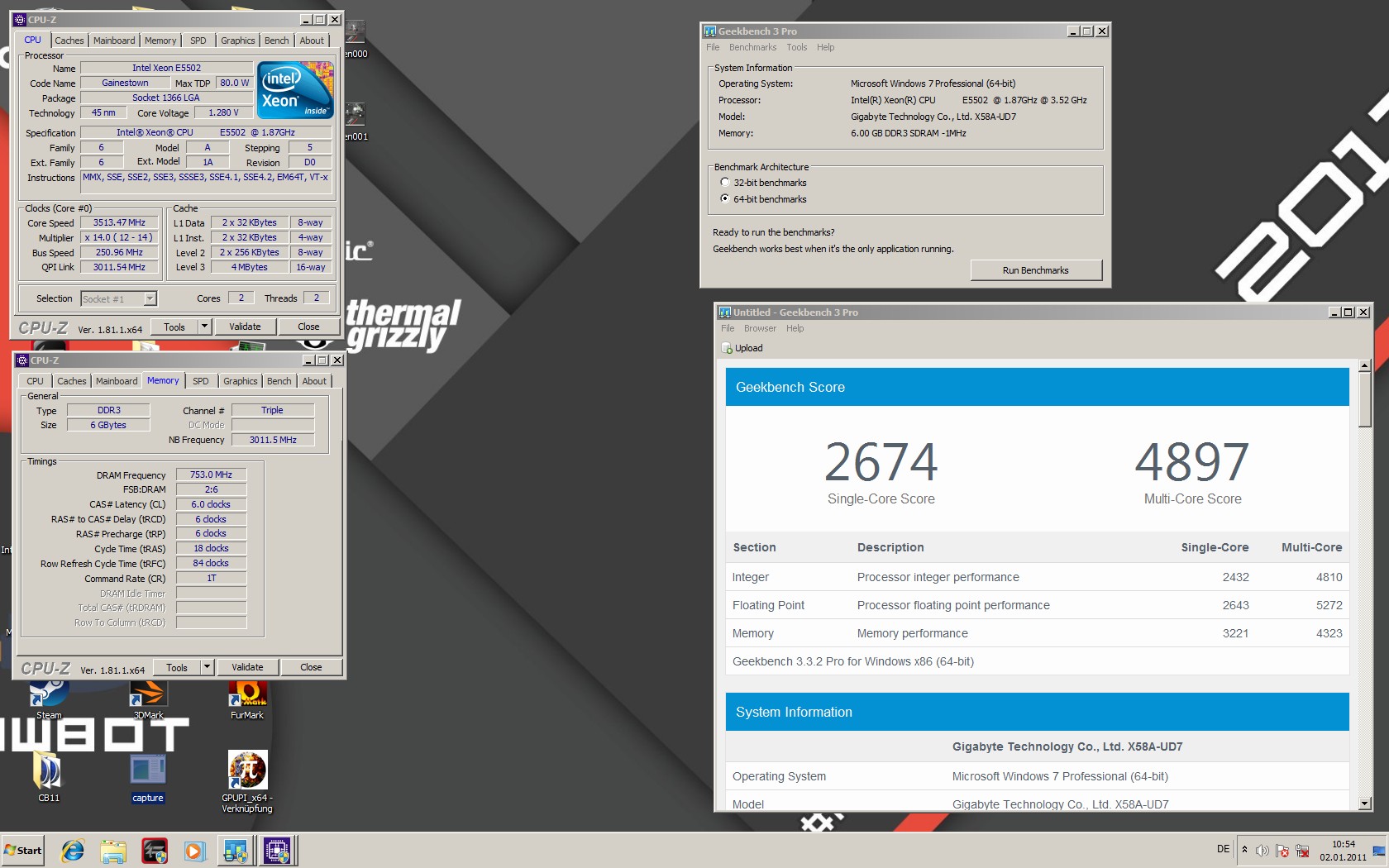Click Close button in lower CPU-Z window
The image size is (1389, 868).
click(x=311, y=667)
